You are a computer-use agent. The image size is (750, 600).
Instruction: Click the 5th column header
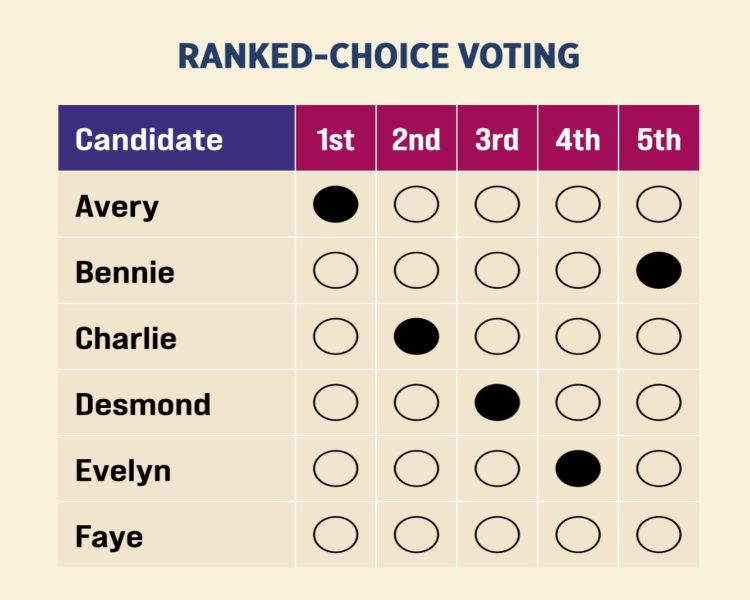click(659, 139)
